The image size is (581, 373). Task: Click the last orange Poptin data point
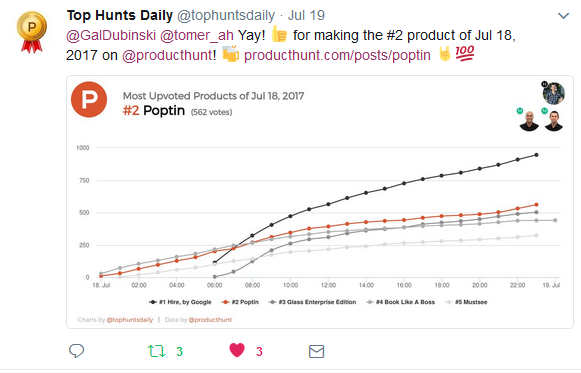tap(536, 204)
